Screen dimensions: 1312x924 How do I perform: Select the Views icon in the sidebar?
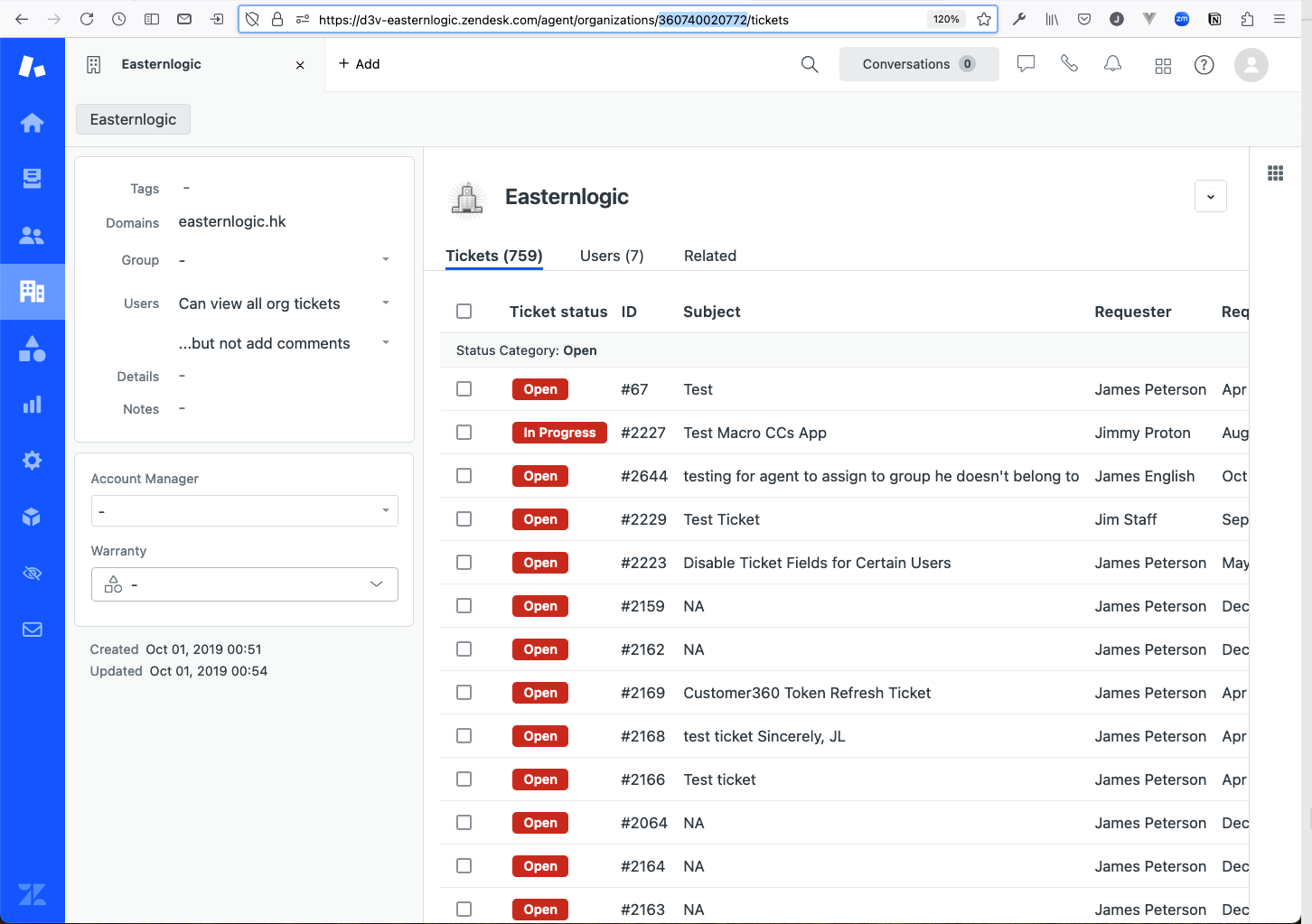(x=33, y=178)
